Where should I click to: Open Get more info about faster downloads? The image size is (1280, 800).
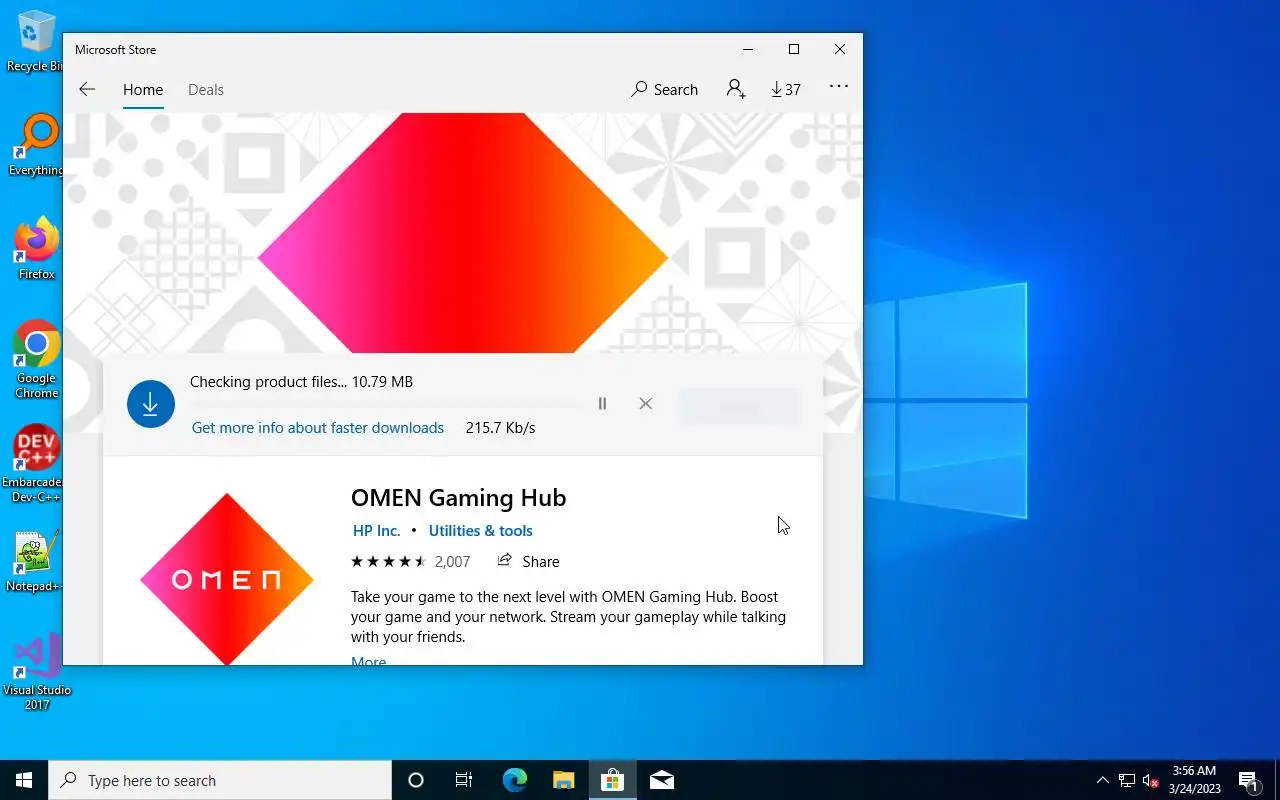click(x=318, y=428)
